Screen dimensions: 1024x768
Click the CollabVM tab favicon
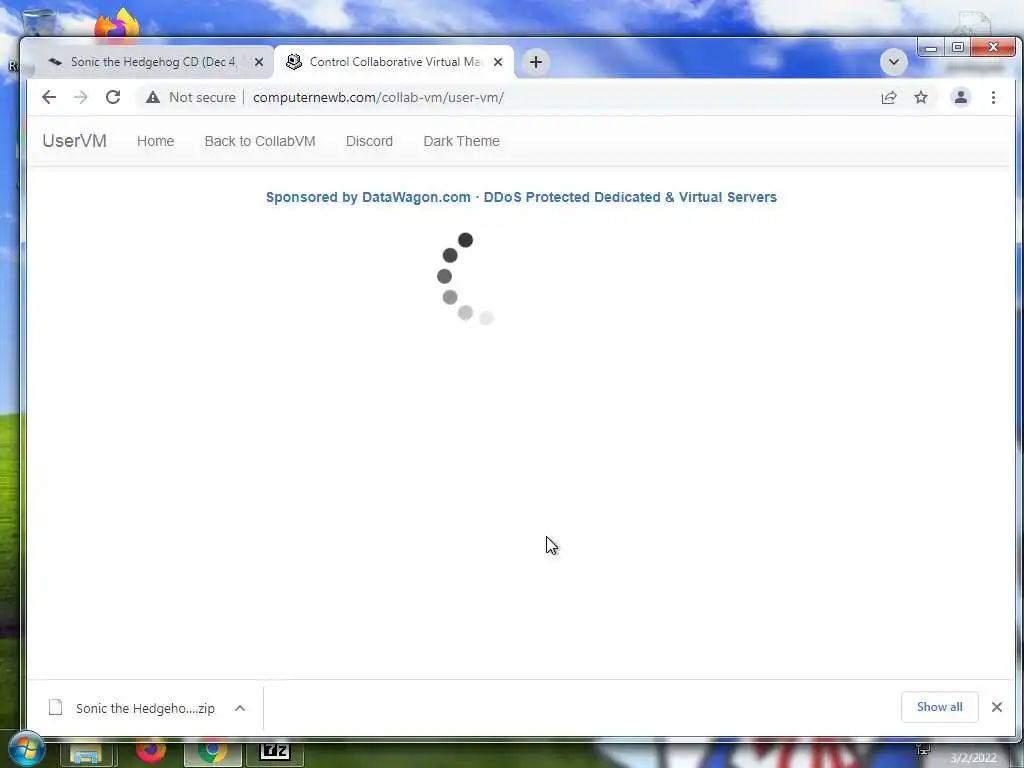coord(294,61)
